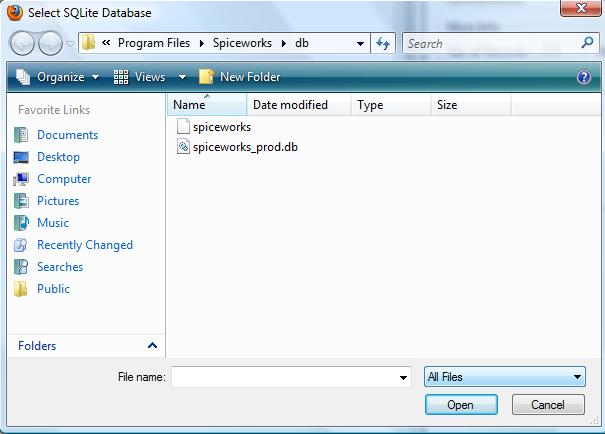
Task: Sort by Date modified column header
Action: coord(299,105)
